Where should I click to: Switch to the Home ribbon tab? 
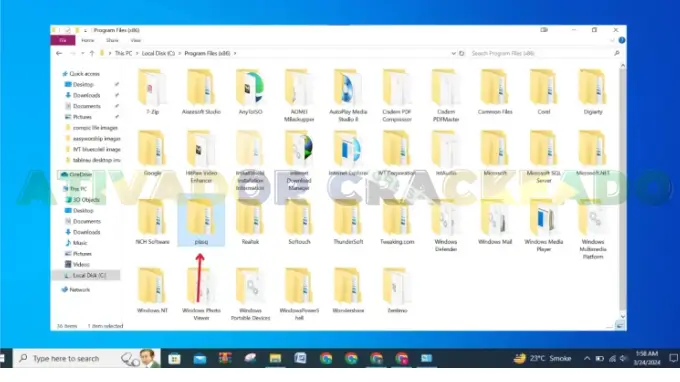pos(88,40)
